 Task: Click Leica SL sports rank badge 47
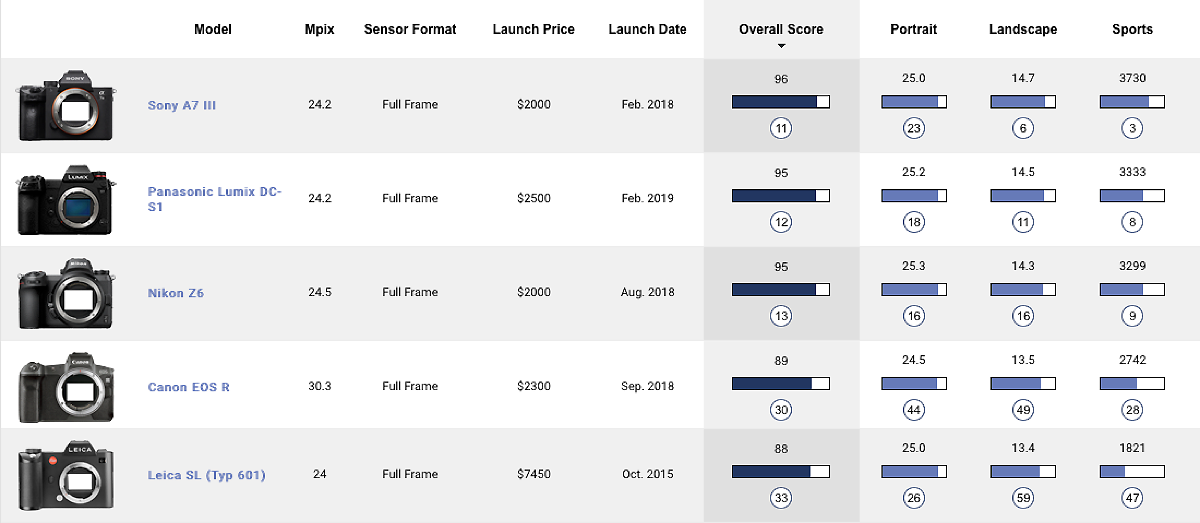(1132, 498)
